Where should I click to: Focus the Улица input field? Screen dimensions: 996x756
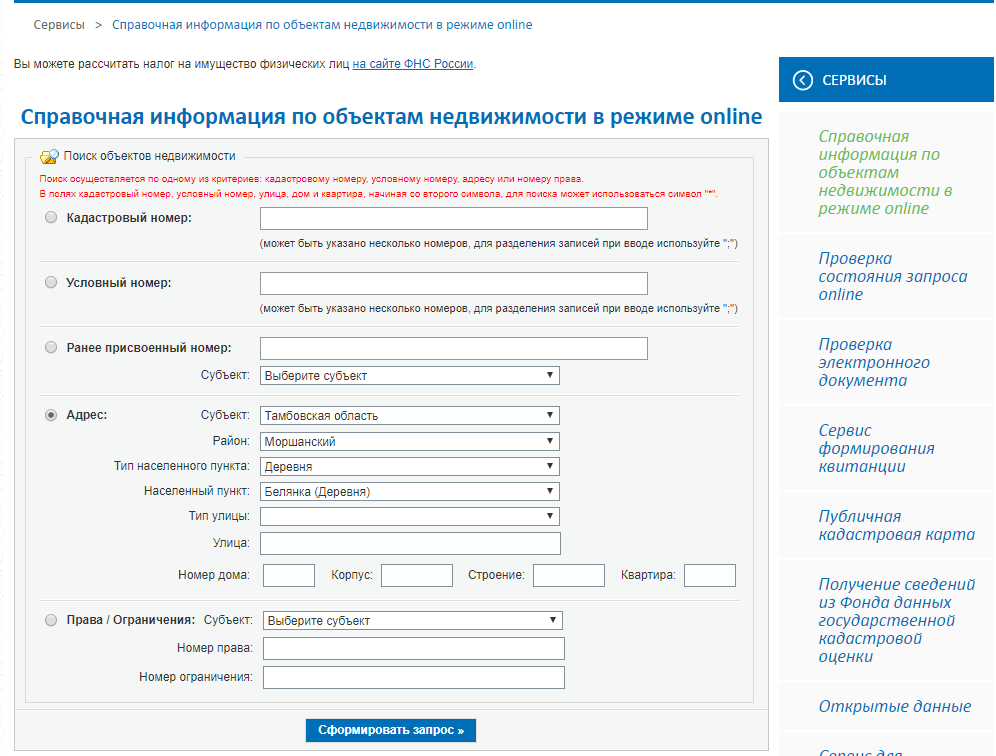coord(410,543)
